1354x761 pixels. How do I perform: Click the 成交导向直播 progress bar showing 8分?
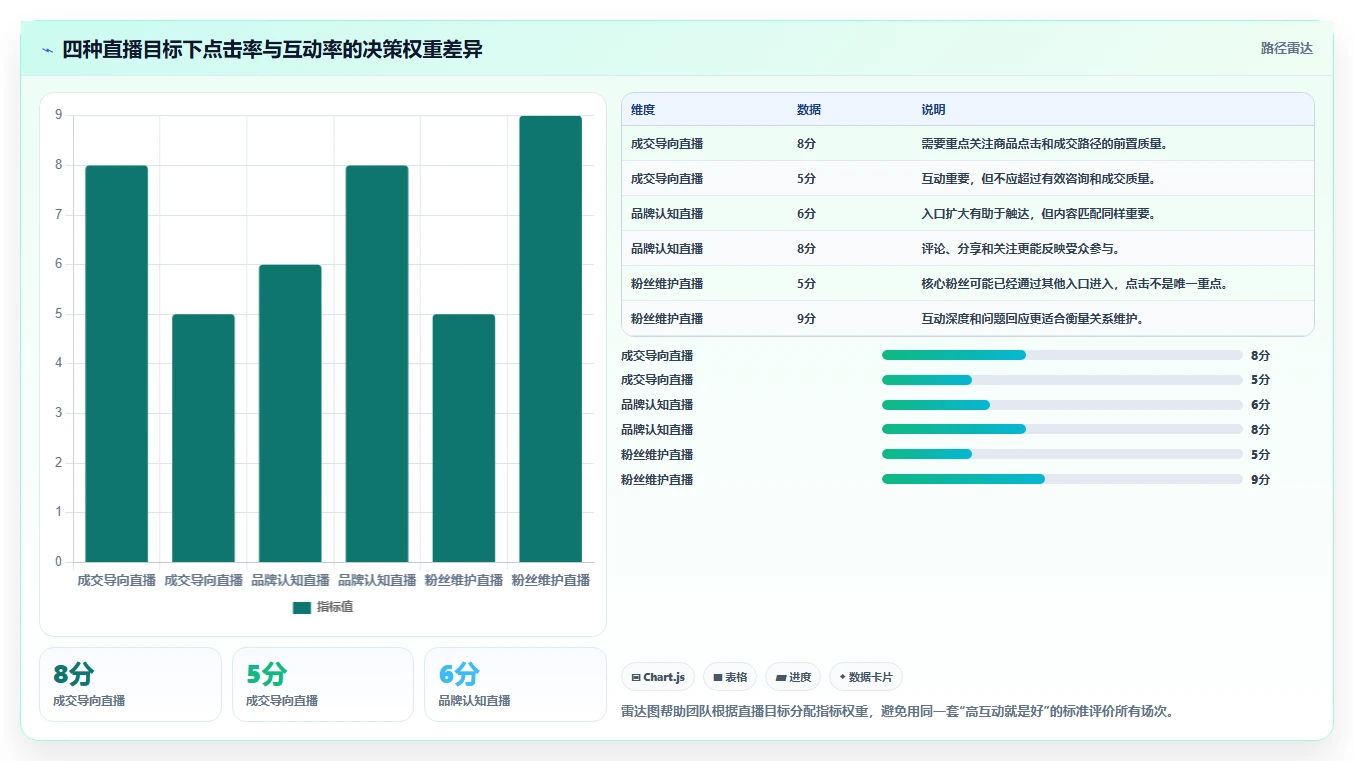pos(1062,355)
